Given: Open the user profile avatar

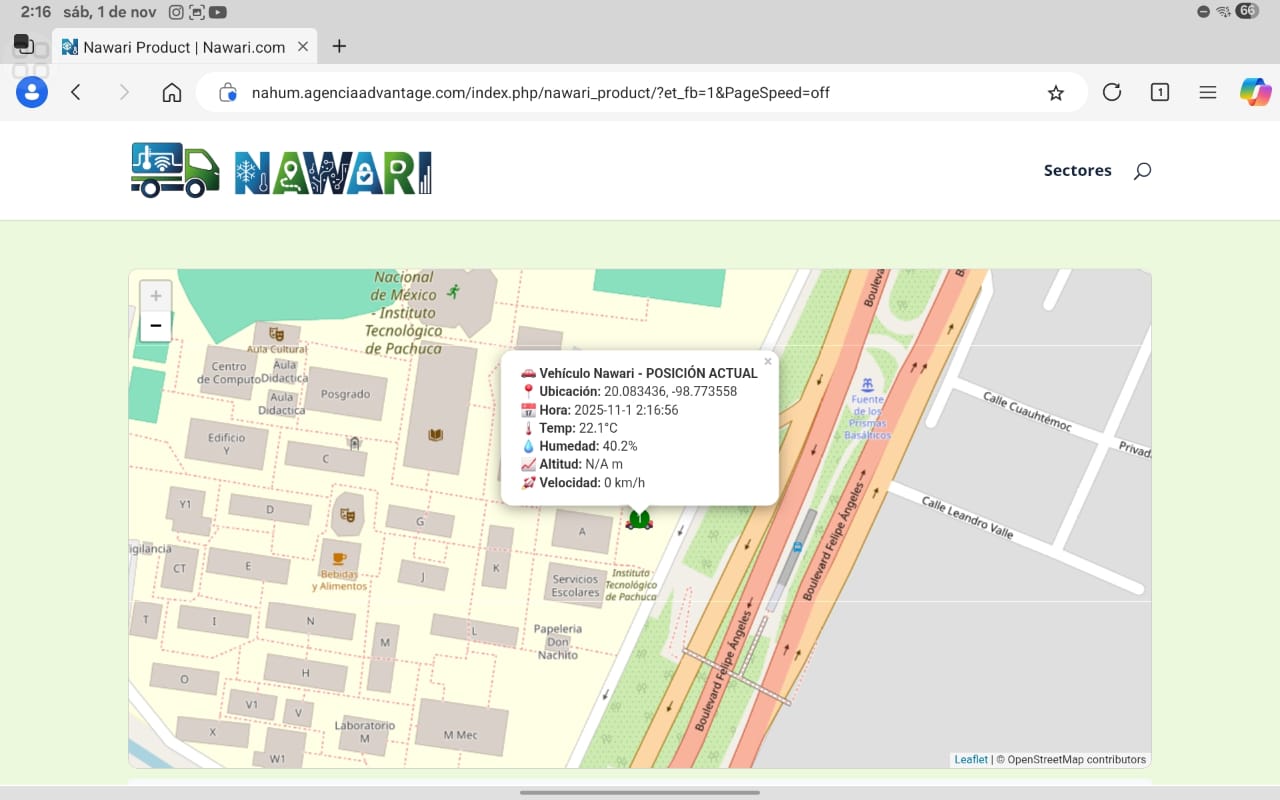Looking at the screenshot, I should click(x=32, y=93).
